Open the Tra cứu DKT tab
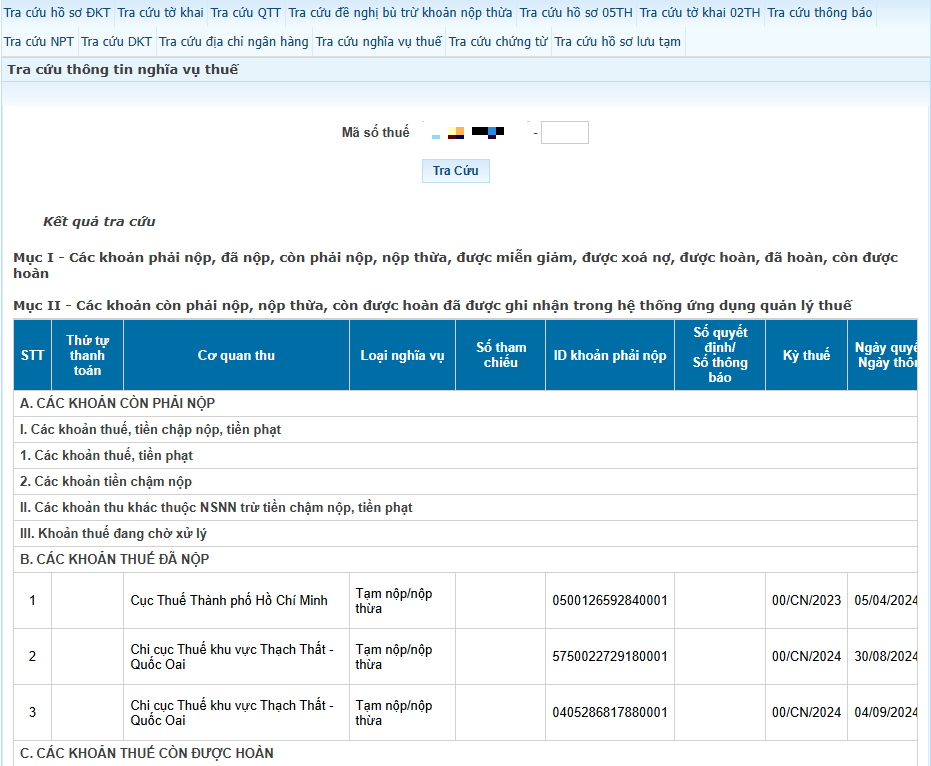 116,42
